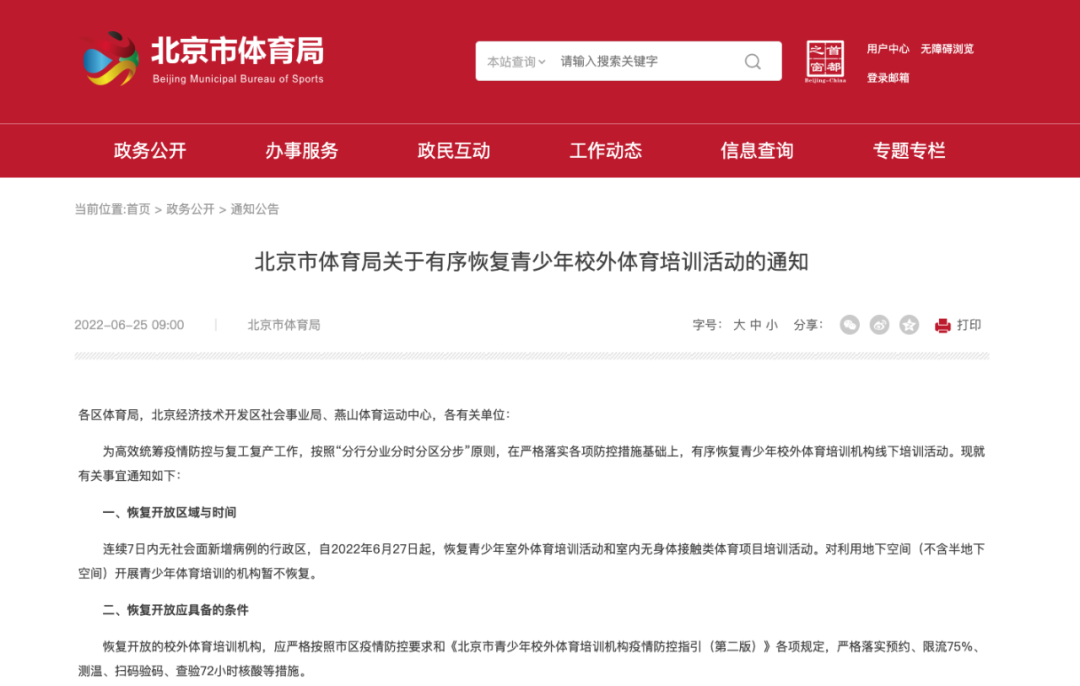Screen dimensions: 1080x686
Task: Click 政务公开 in the breadcrumb
Action: [190, 209]
